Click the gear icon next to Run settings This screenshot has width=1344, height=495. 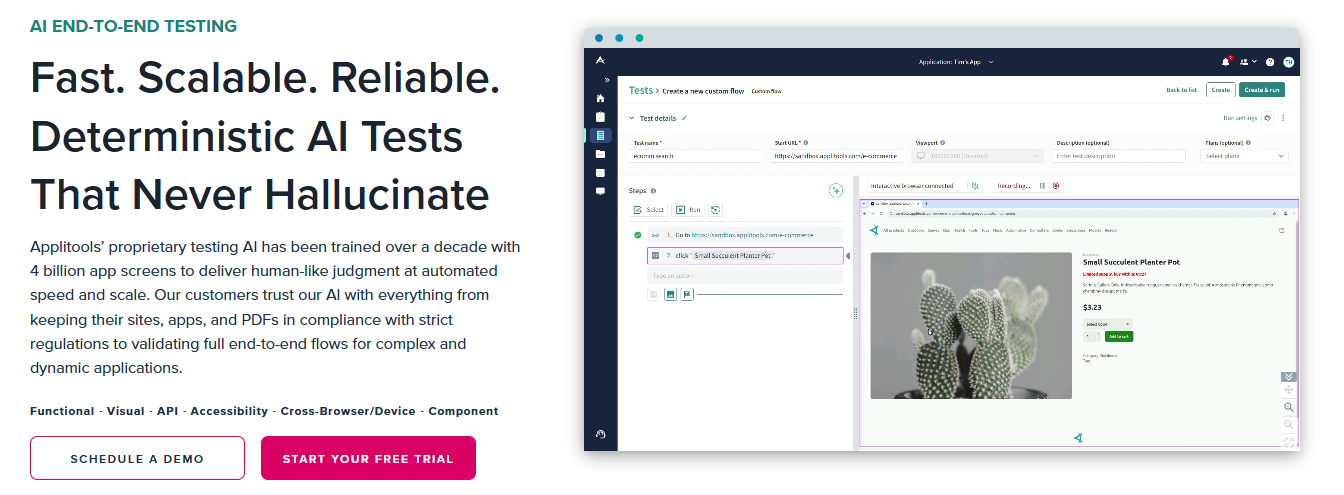[1267, 118]
